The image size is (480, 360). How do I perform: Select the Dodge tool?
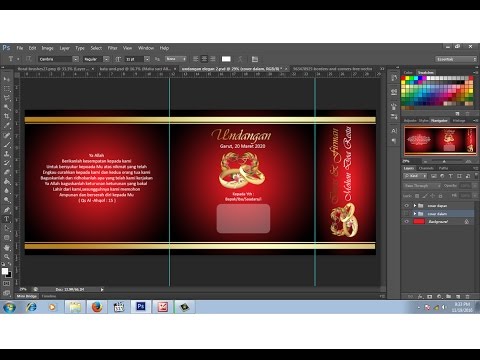7,200
